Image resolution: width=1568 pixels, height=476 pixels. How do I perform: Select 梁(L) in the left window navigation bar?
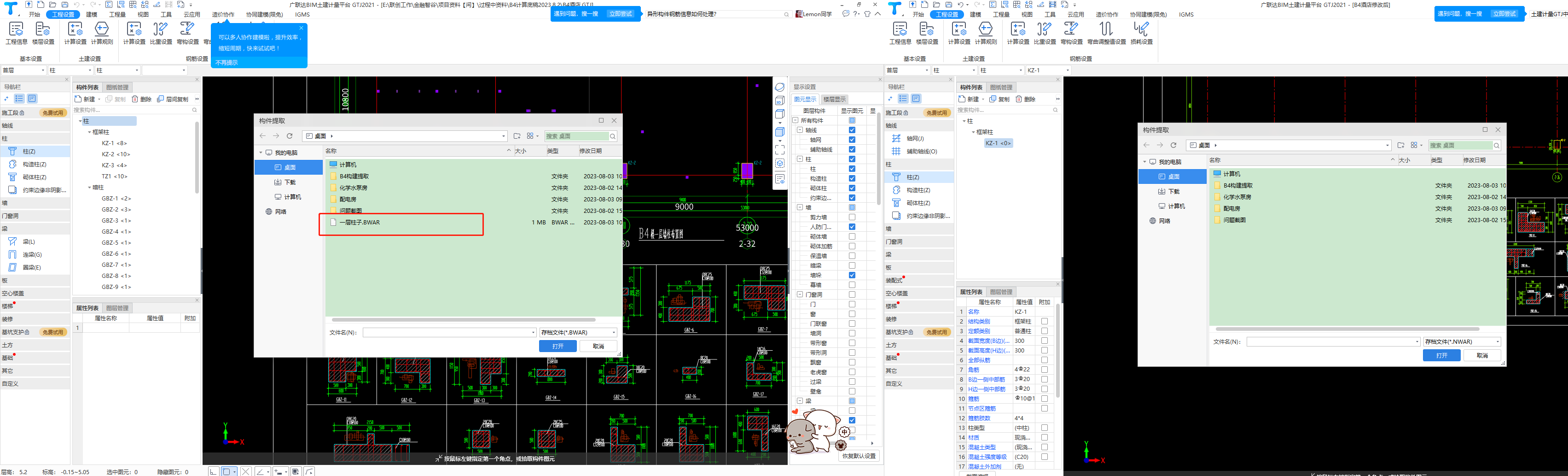[x=35, y=241]
